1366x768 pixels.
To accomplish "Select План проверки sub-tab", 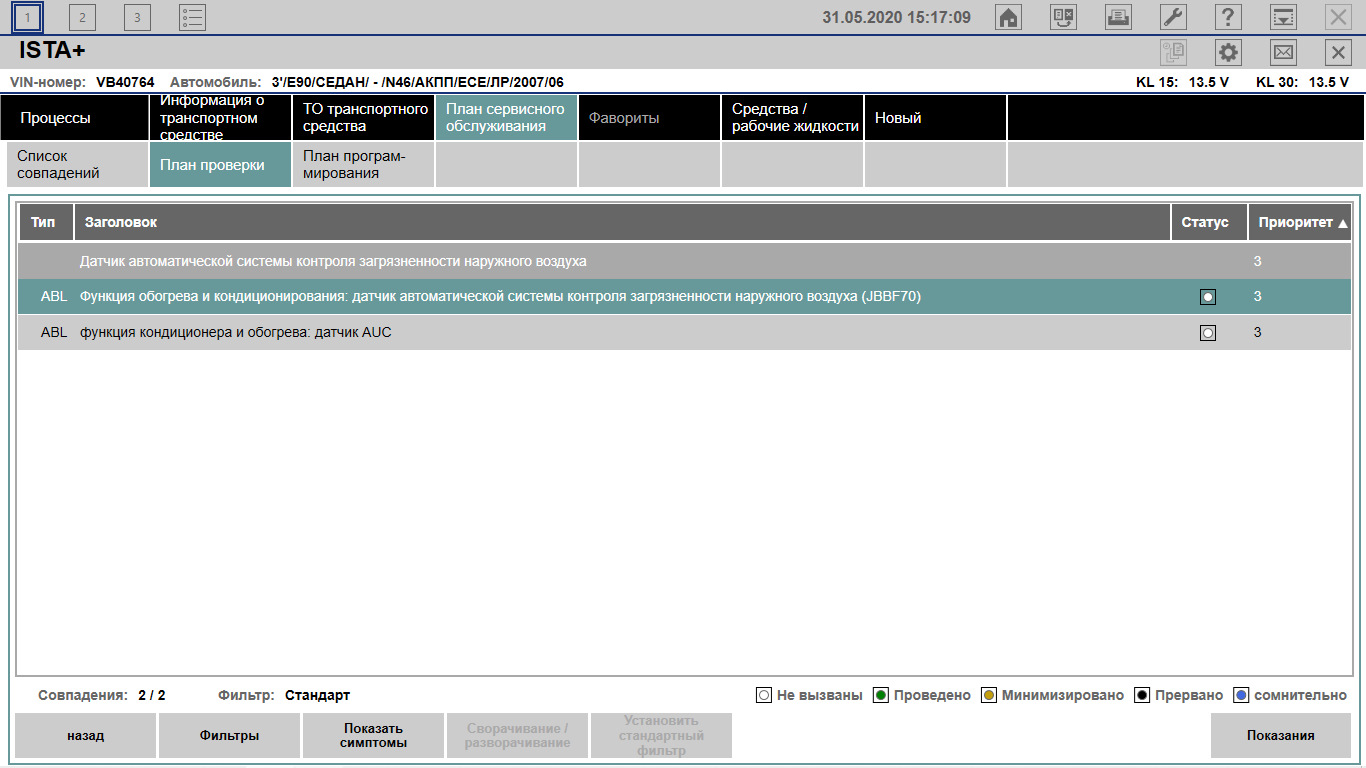I will click(220, 165).
